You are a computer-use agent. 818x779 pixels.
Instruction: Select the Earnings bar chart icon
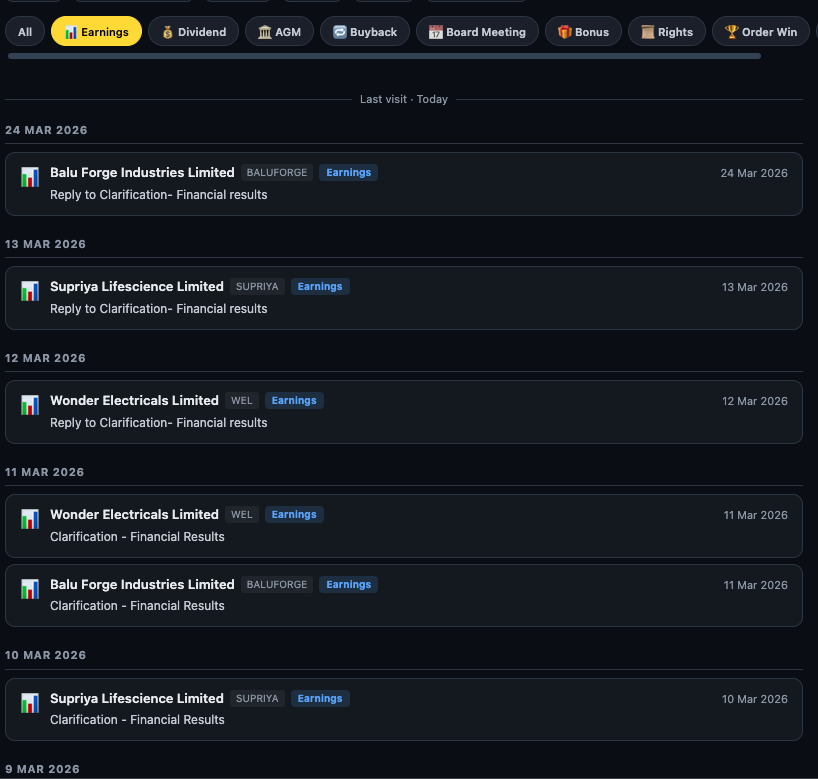click(x=70, y=31)
